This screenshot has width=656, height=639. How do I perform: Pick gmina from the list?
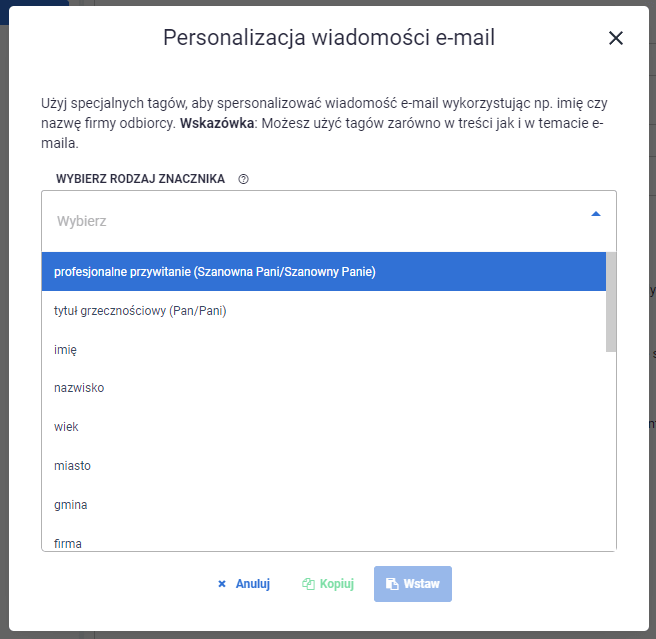tap(324, 505)
